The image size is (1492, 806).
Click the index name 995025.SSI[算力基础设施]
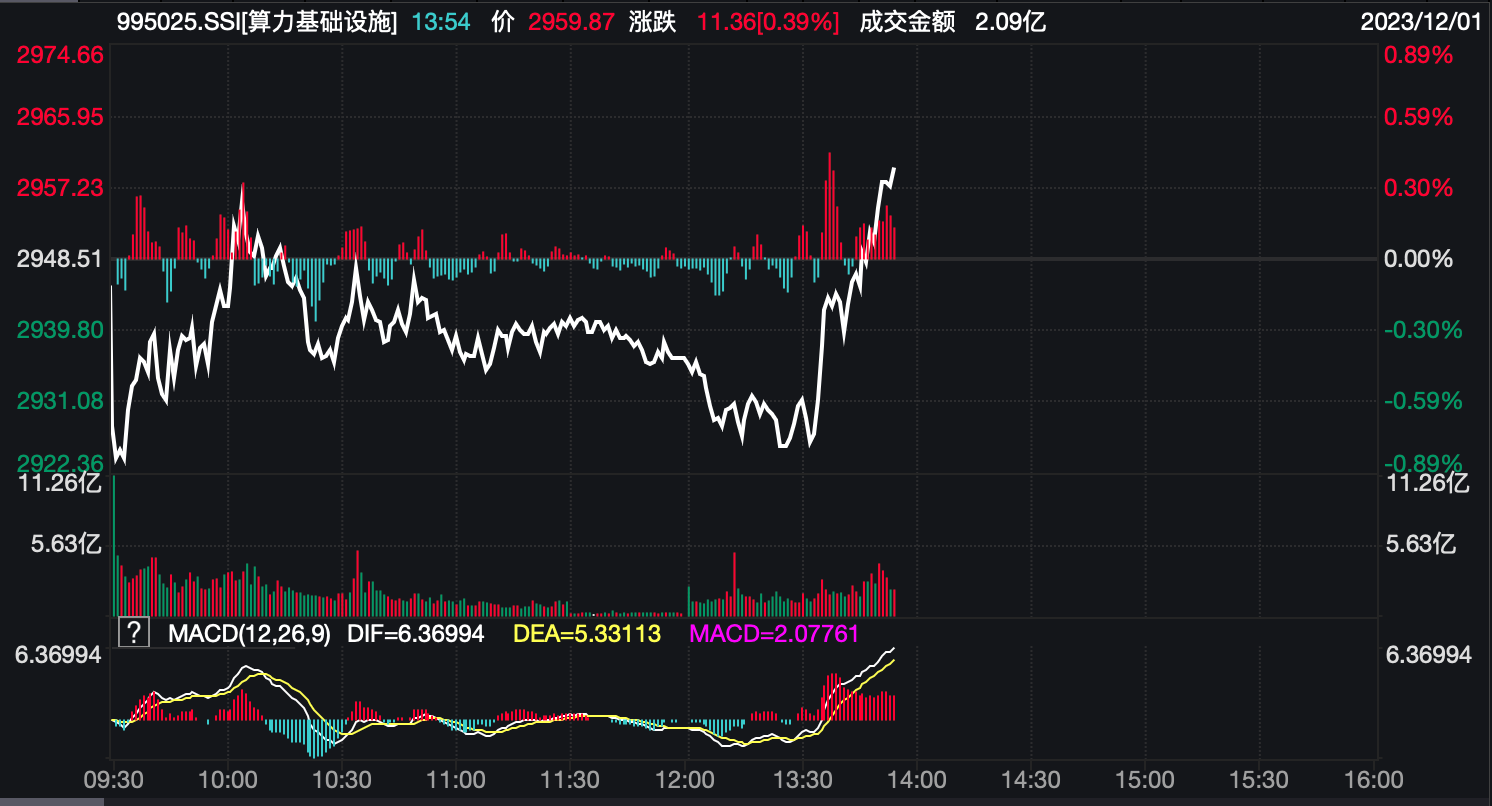pyautogui.click(x=257, y=22)
